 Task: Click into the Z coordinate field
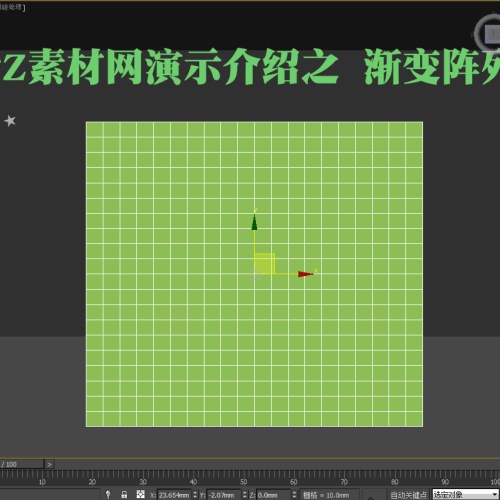[x=273, y=495]
